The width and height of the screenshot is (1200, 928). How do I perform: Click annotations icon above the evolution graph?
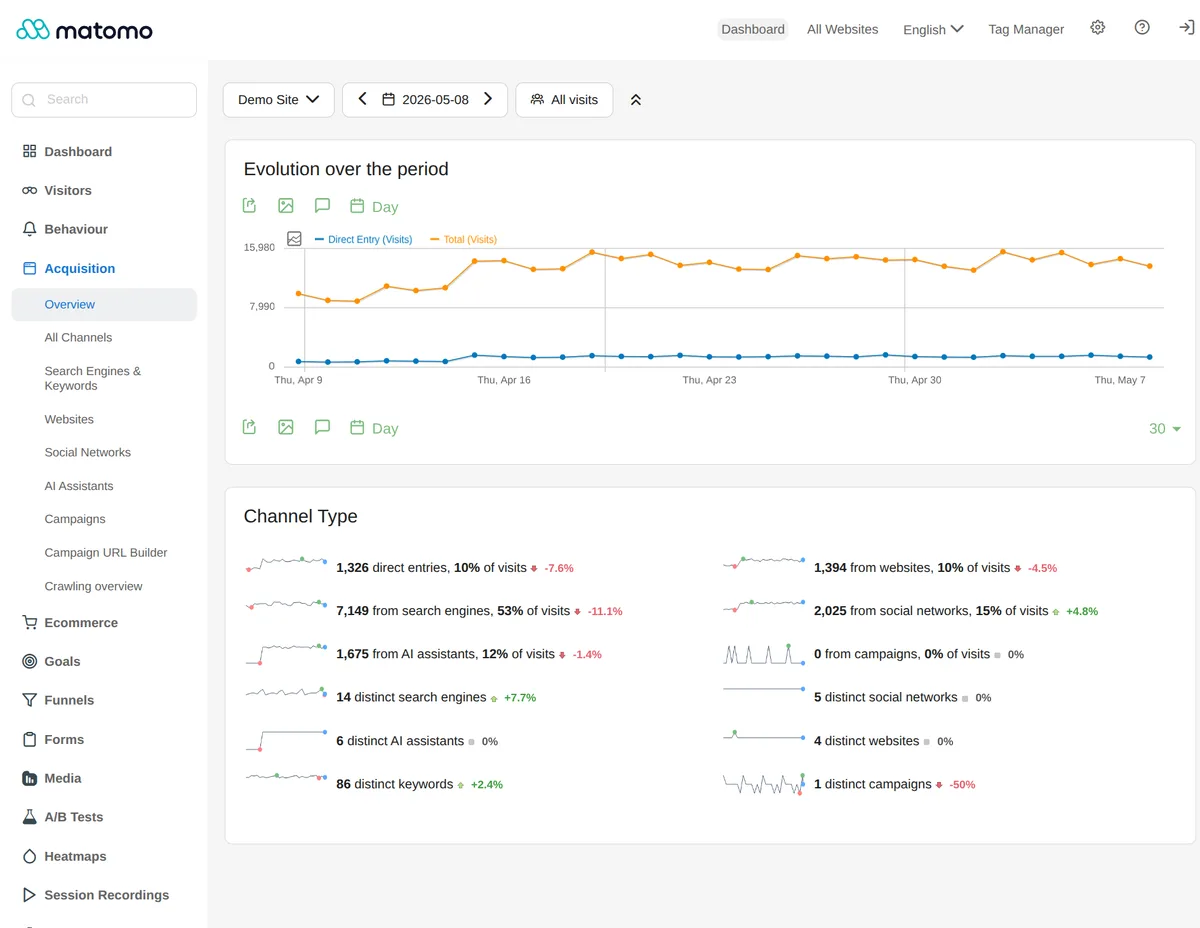coord(322,206)
